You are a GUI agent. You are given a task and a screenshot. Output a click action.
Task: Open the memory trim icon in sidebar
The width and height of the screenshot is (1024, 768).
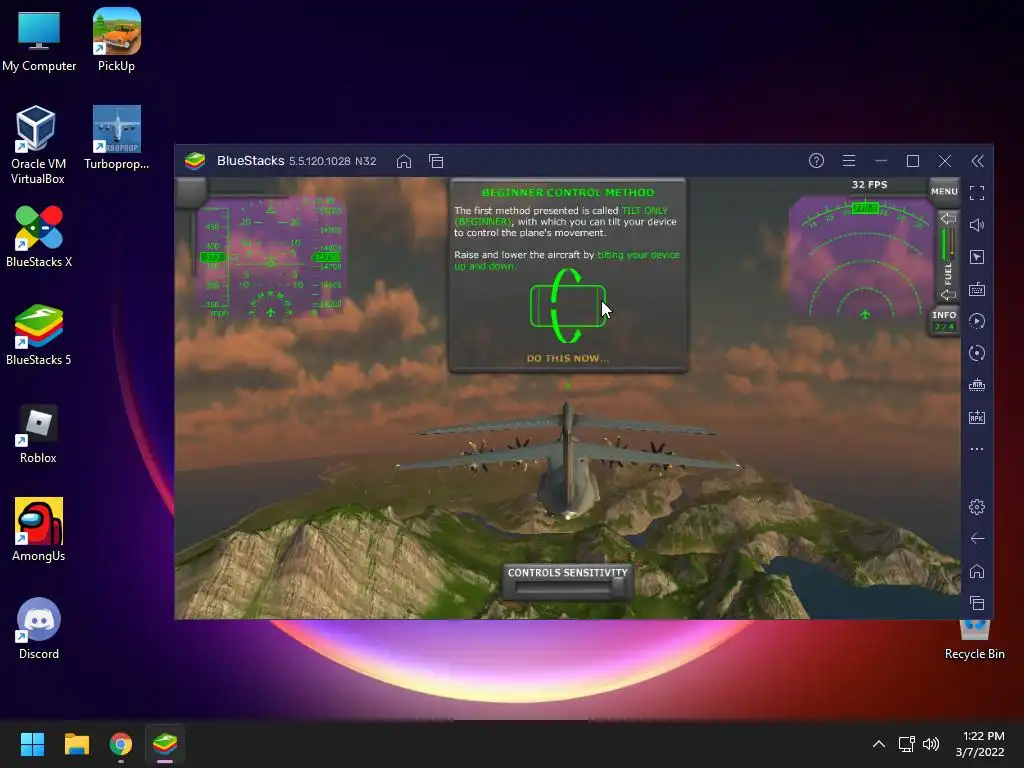pos(977,385)
